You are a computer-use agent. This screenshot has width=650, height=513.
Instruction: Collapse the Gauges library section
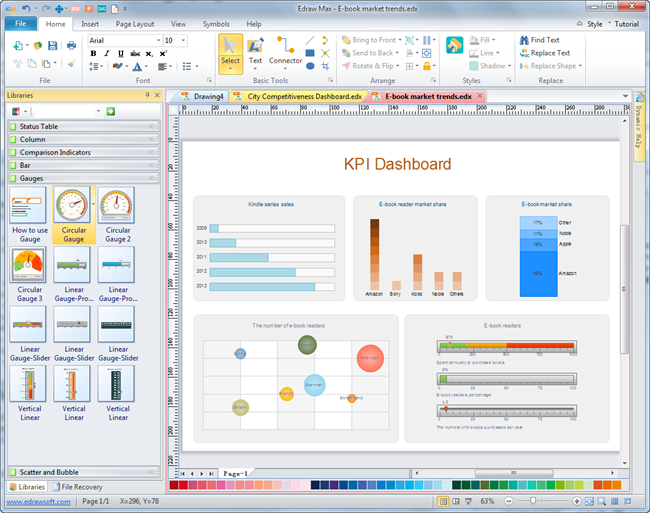(x=80, y=177)
